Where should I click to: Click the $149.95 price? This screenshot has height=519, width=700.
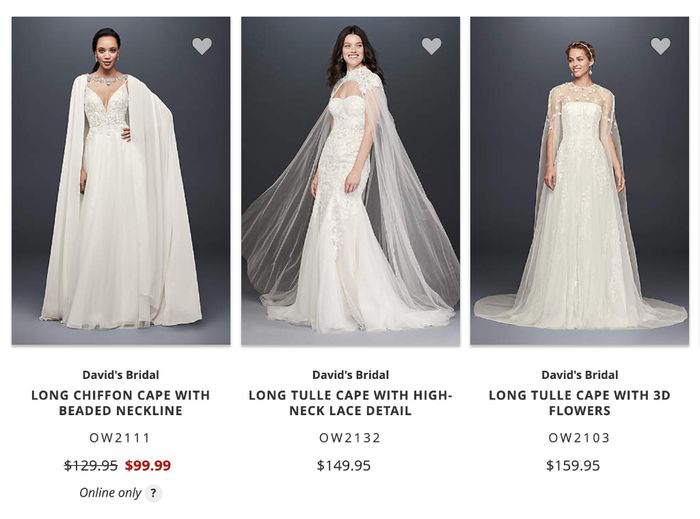pos(344,465)
